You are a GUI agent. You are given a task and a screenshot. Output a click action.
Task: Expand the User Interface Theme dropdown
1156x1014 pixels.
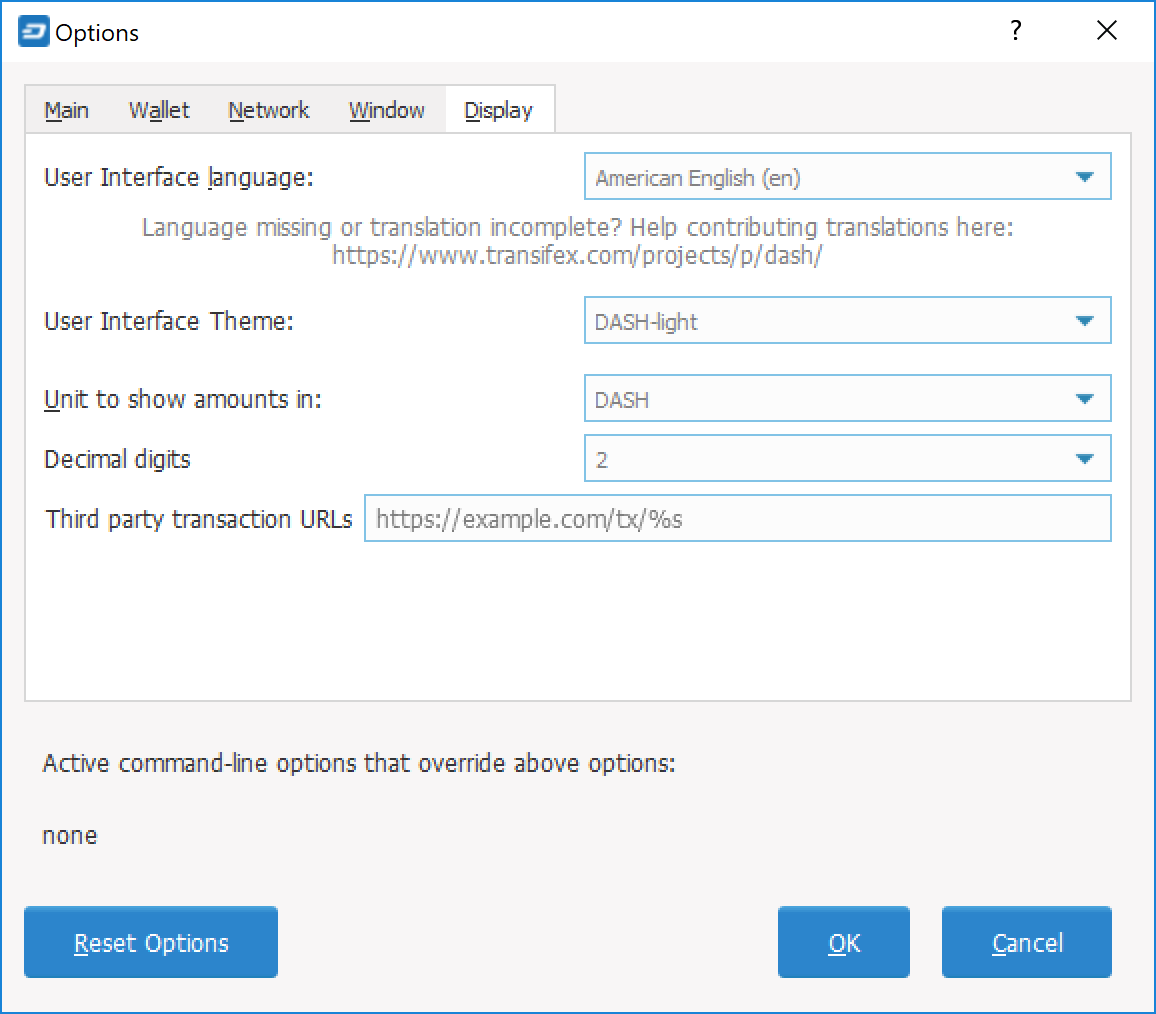(x=848, y=320)
